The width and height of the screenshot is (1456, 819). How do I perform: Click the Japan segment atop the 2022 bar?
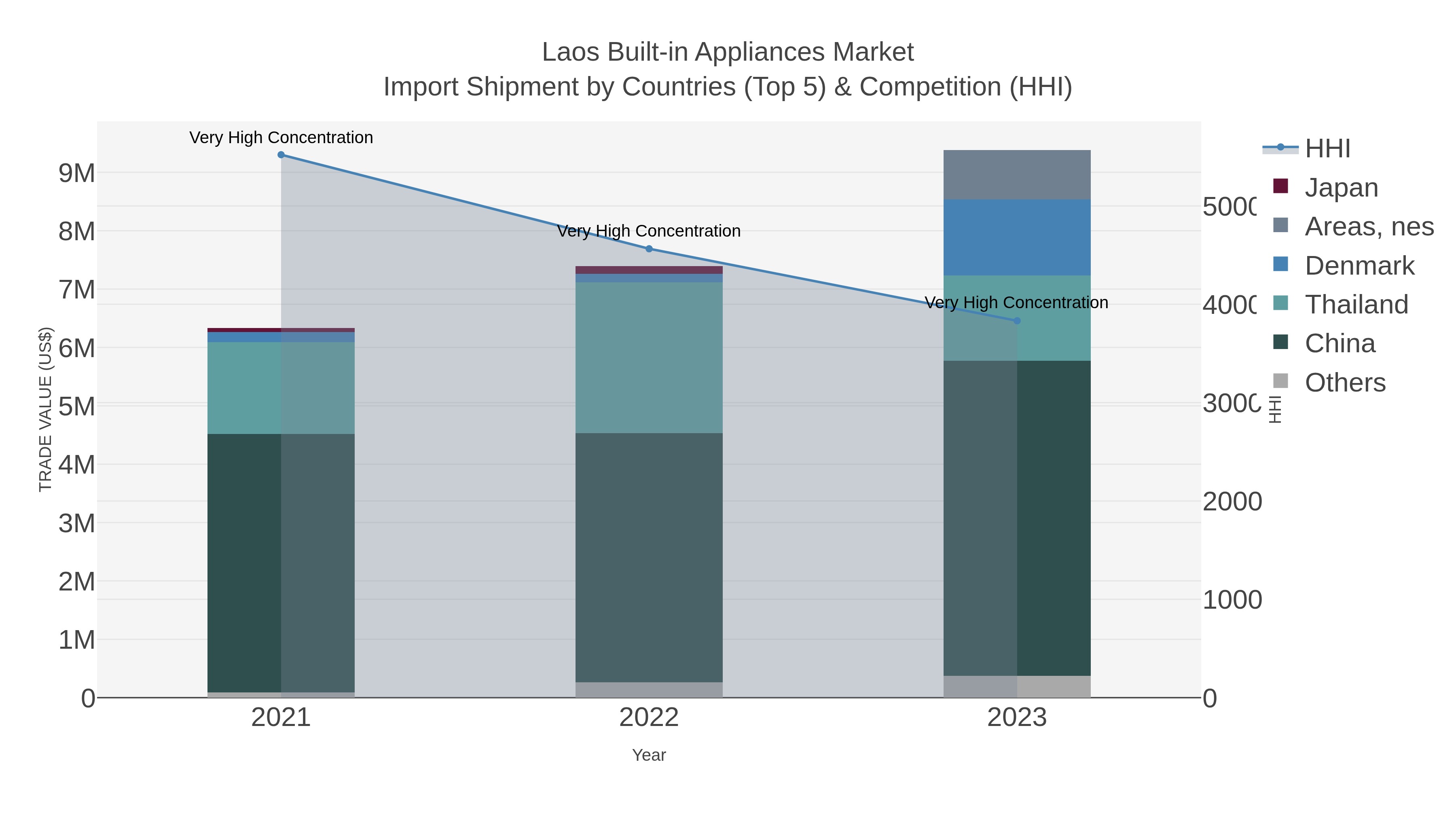tap(649, 270)
